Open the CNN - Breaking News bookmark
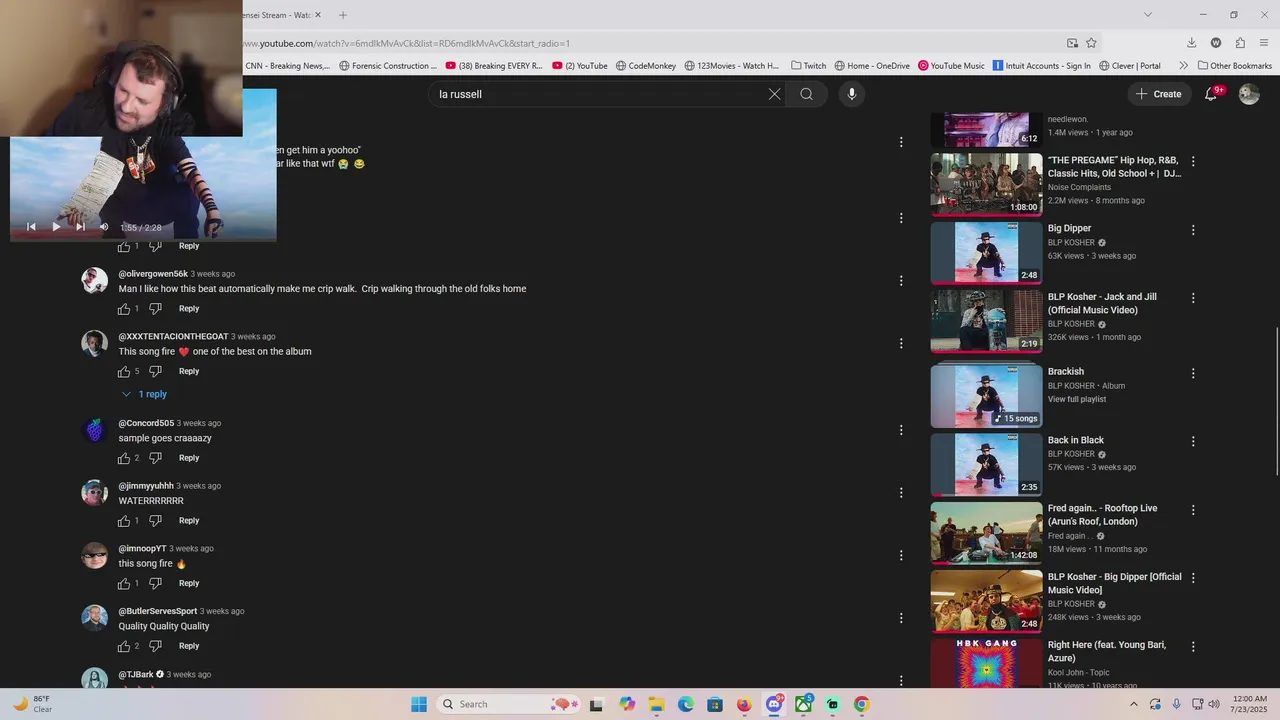This screenshot has width=1280, height=720. click(287, 66)
